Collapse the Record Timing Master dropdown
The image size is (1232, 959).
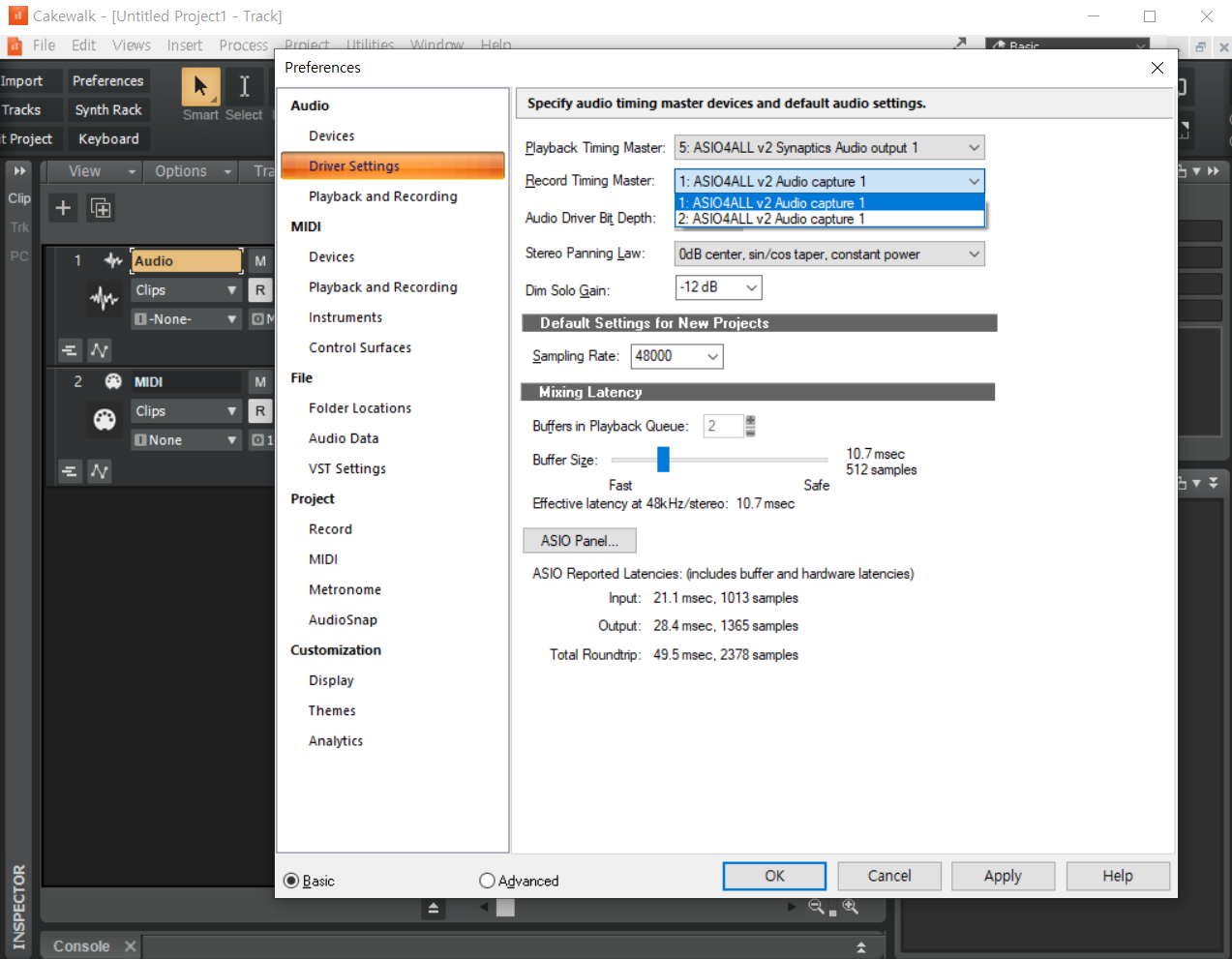(974, 181)
